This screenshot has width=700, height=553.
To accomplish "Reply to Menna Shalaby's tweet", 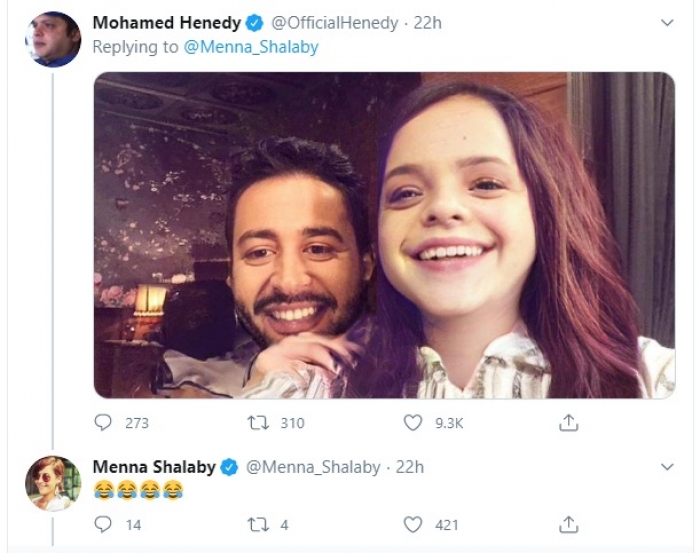I will tap(103, 524).
